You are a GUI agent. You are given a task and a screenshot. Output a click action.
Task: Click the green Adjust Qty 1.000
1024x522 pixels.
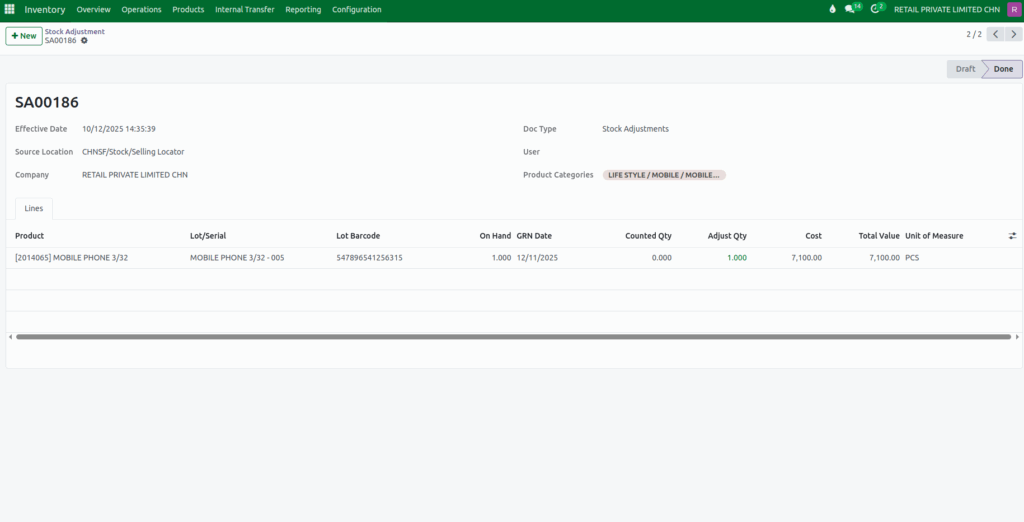click(737, 258)
